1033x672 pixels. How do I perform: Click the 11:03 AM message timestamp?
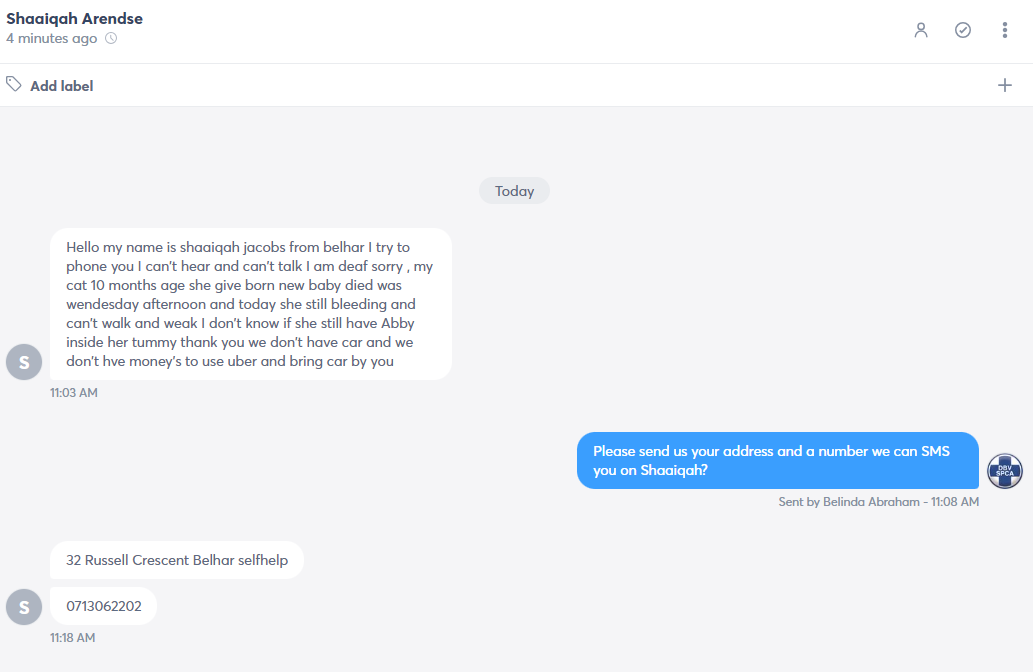point(74,393)
